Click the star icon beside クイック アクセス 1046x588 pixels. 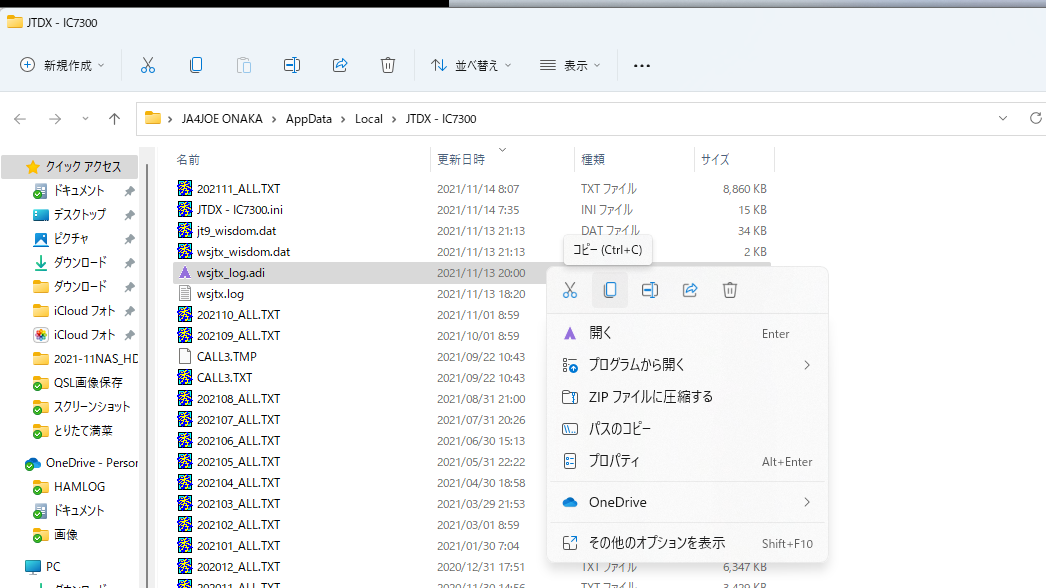point(32,166)
